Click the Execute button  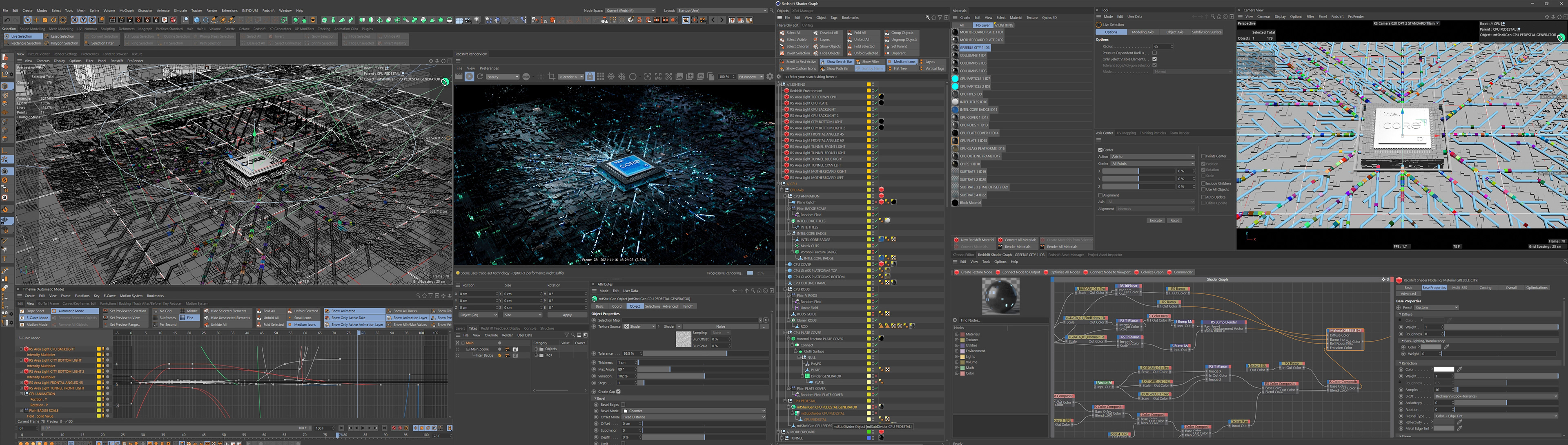point(1155,220)
